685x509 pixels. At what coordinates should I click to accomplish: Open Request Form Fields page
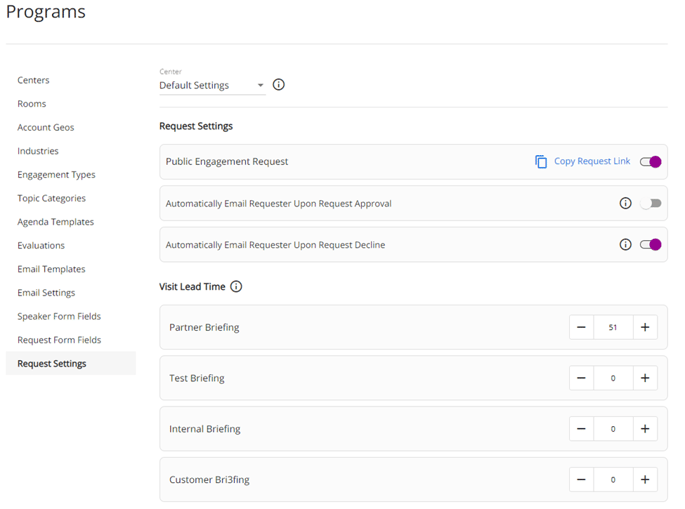[59, 340]
